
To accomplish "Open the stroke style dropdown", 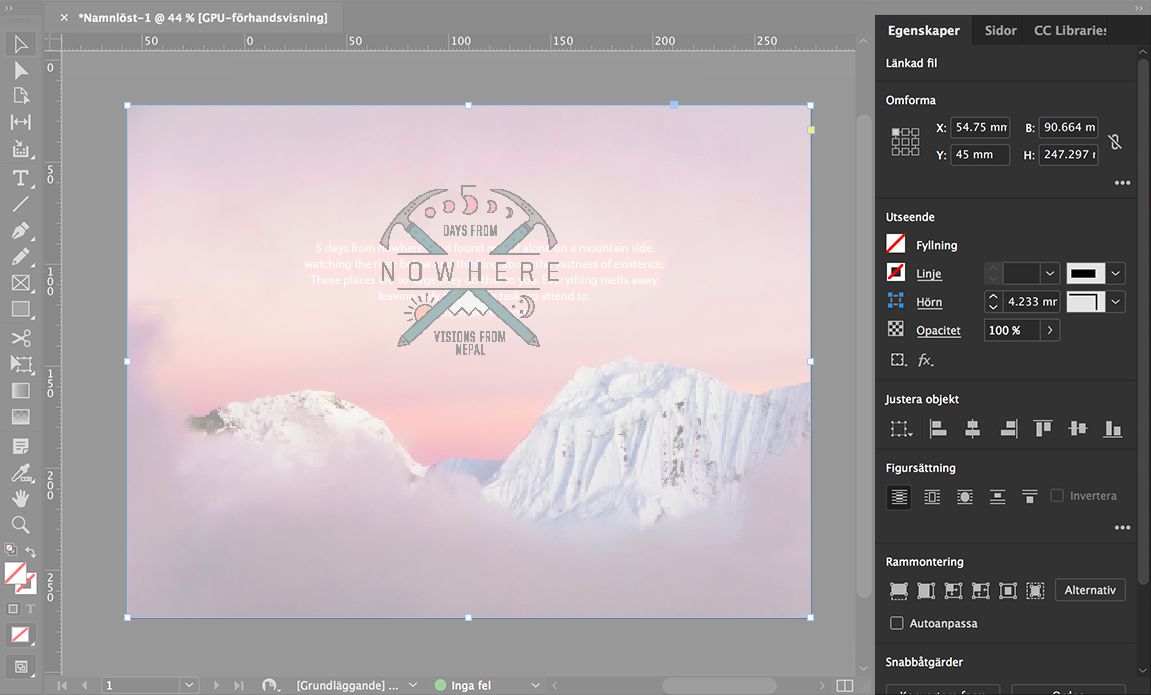I will (x=1116, y=274).
